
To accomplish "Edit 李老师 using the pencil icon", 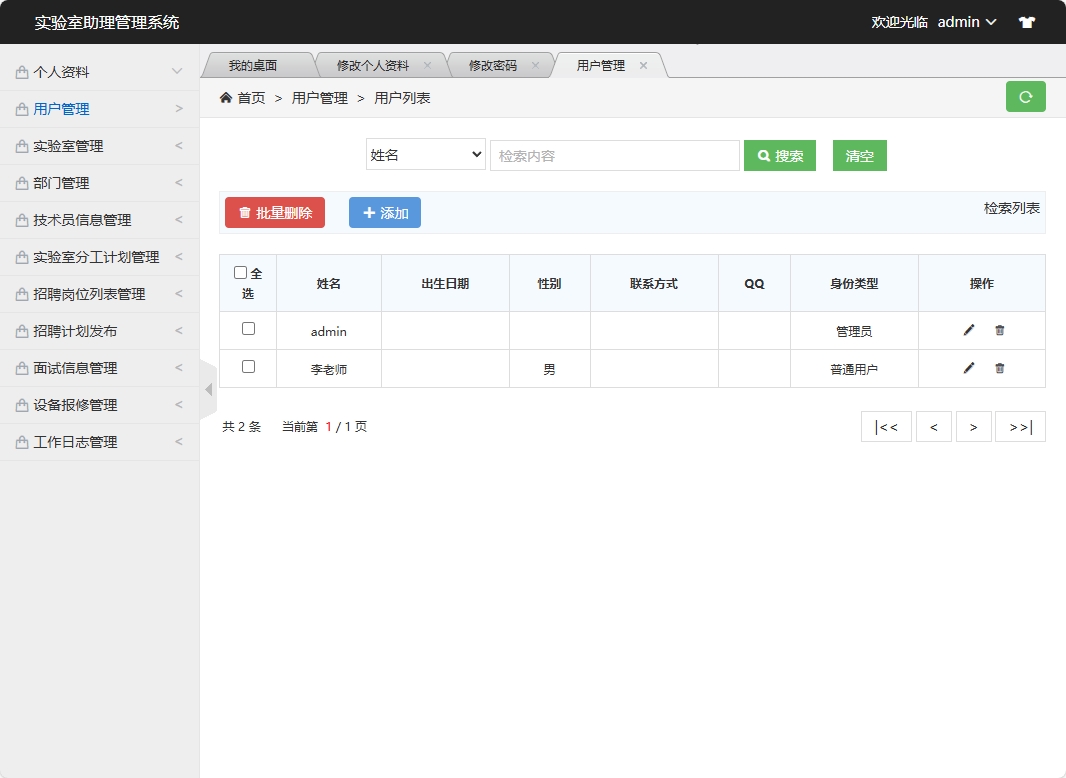I will [967, 368].
